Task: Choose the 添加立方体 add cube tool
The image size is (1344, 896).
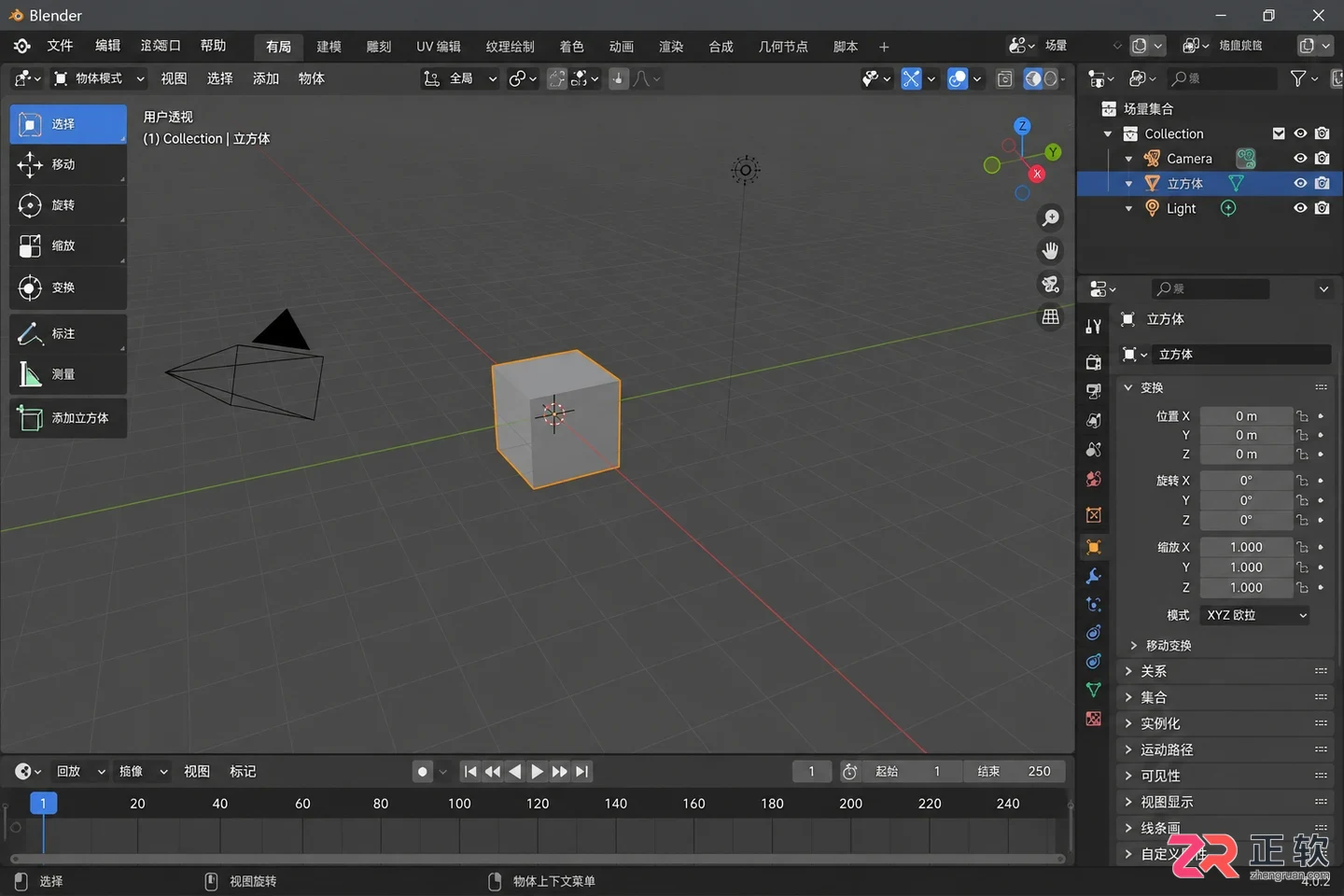Action: click(x=68, y=418)
